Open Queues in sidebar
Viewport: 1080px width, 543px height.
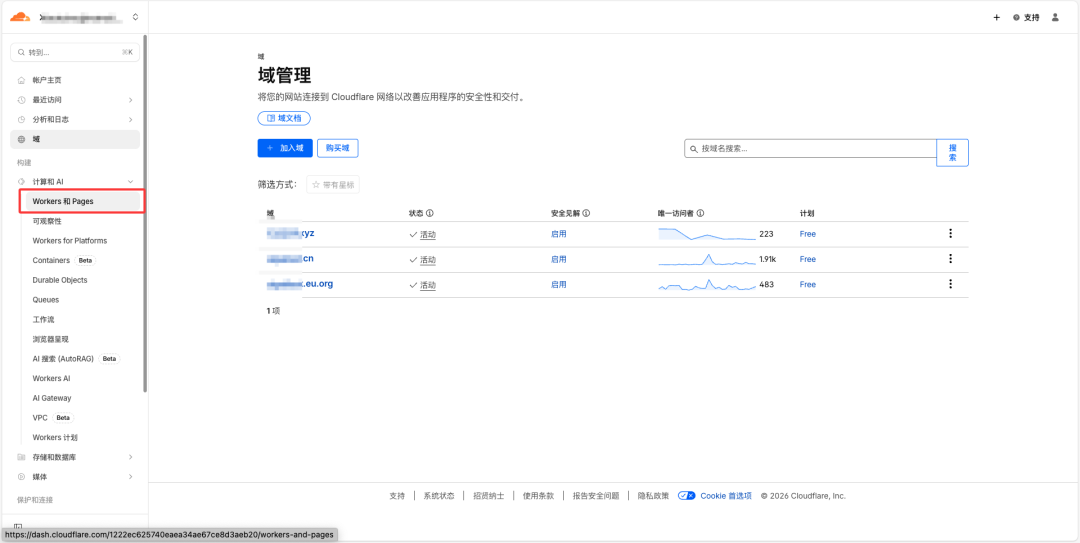pos(45,300)
